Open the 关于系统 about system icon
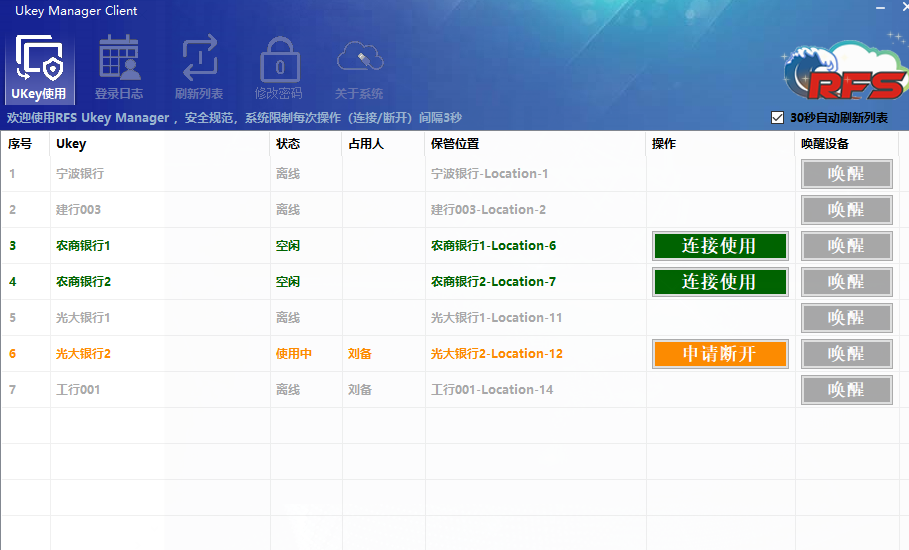909x550 pixels. click(x=358, y=68)
